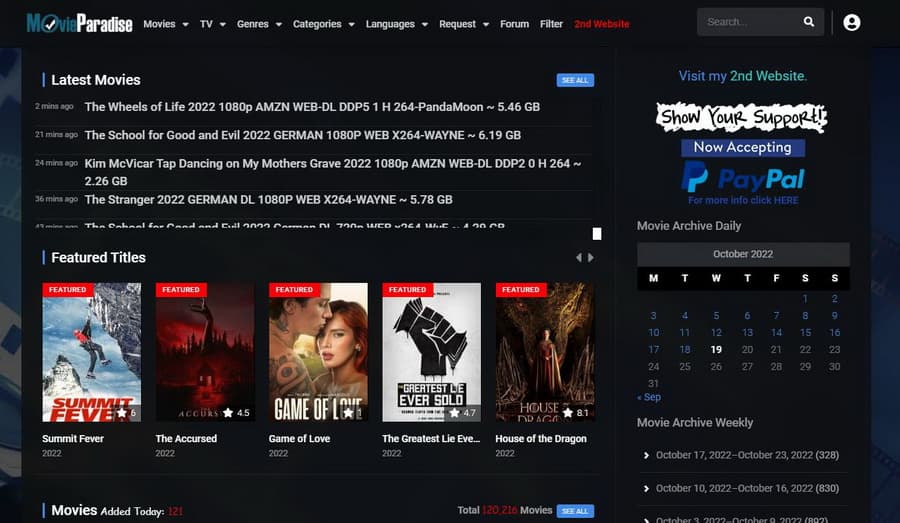Click previous arrow in Featured Titles
The height and width of the screenshot is (523, 900).
[x=579, y=258]
